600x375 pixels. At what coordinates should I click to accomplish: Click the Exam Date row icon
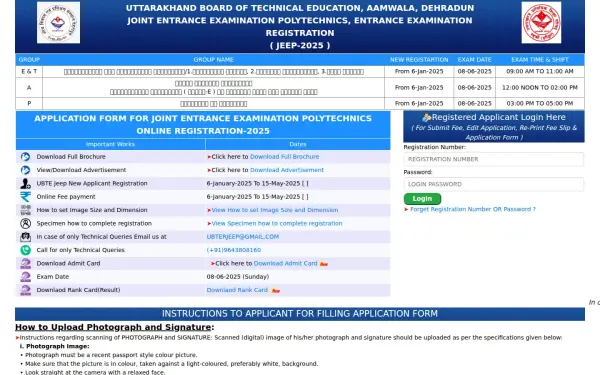[25, 277]
